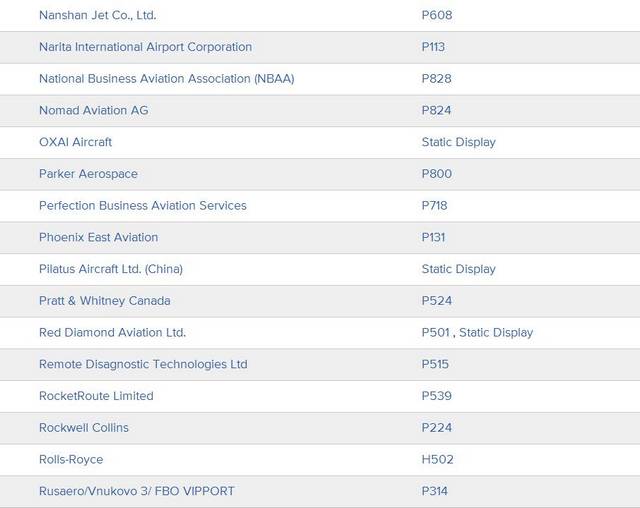Select the Nomad Aviation AG exhibitor
Screen dimensions: 640x508
pos(93,110)
